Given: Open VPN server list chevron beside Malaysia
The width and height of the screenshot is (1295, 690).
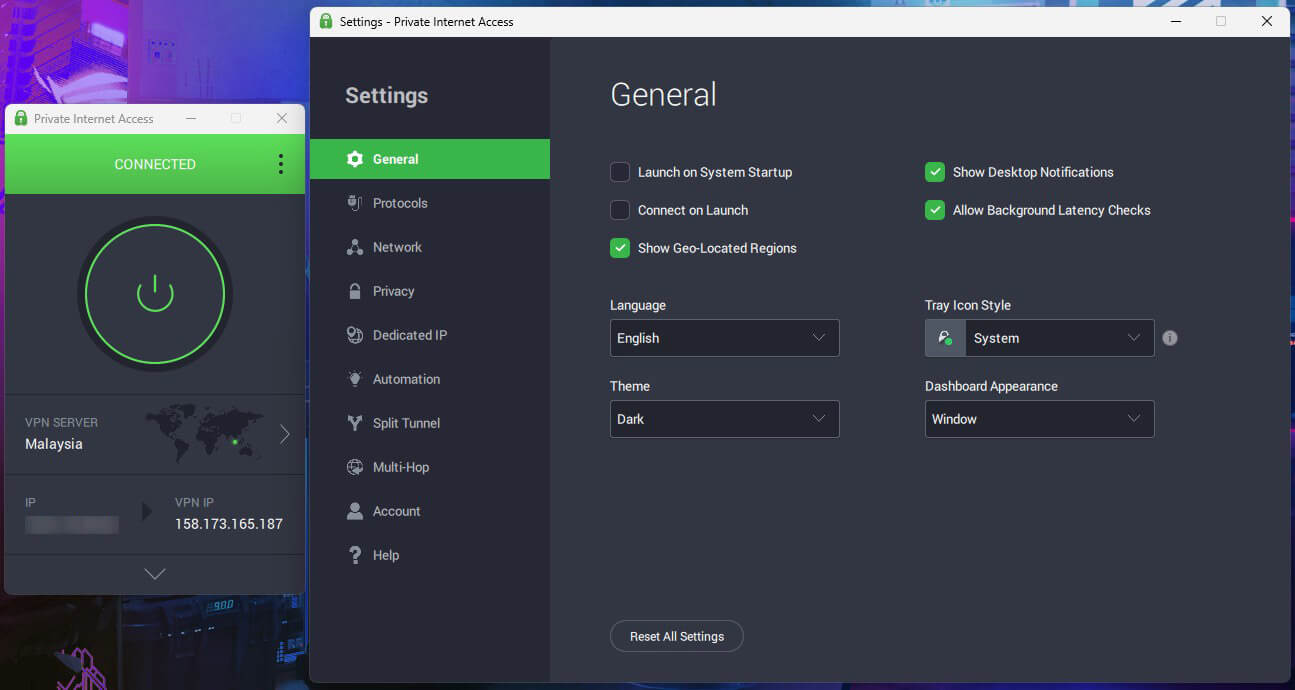Looking at the screenshot, I should click(x=285, y=434).
